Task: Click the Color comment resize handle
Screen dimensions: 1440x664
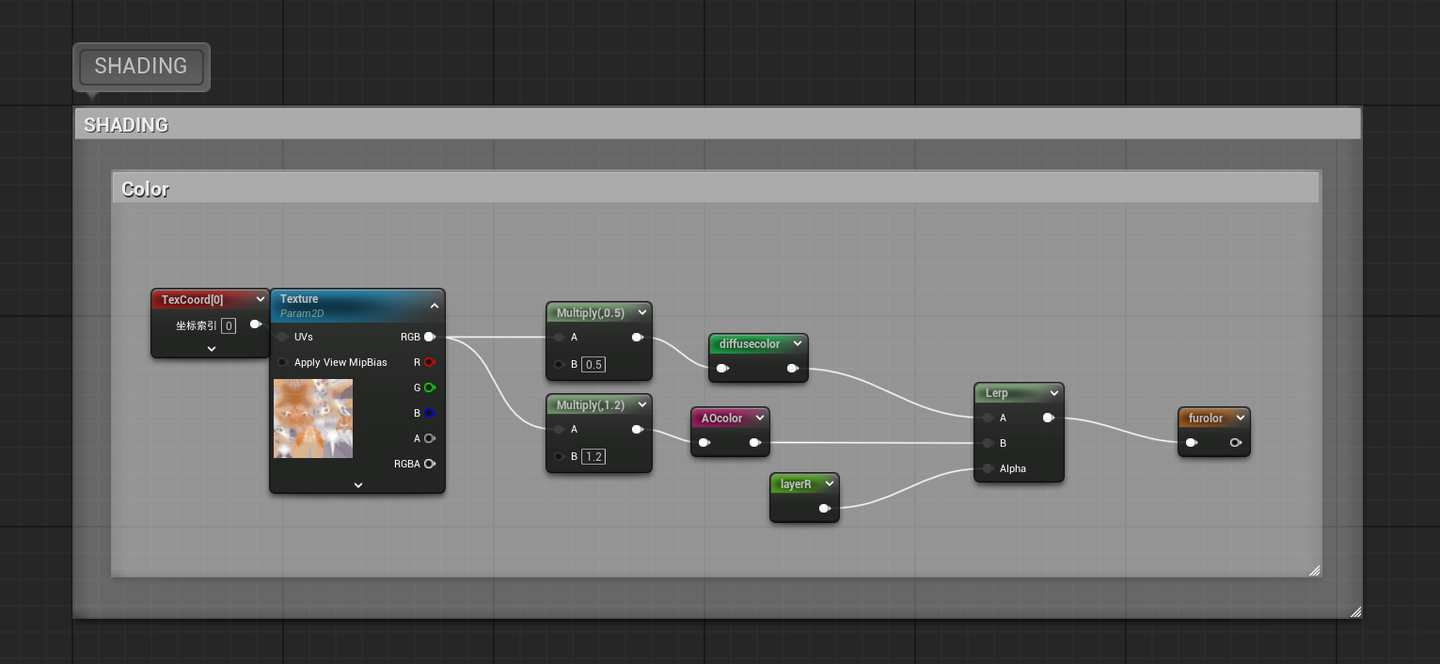Action: (1314, 570)
